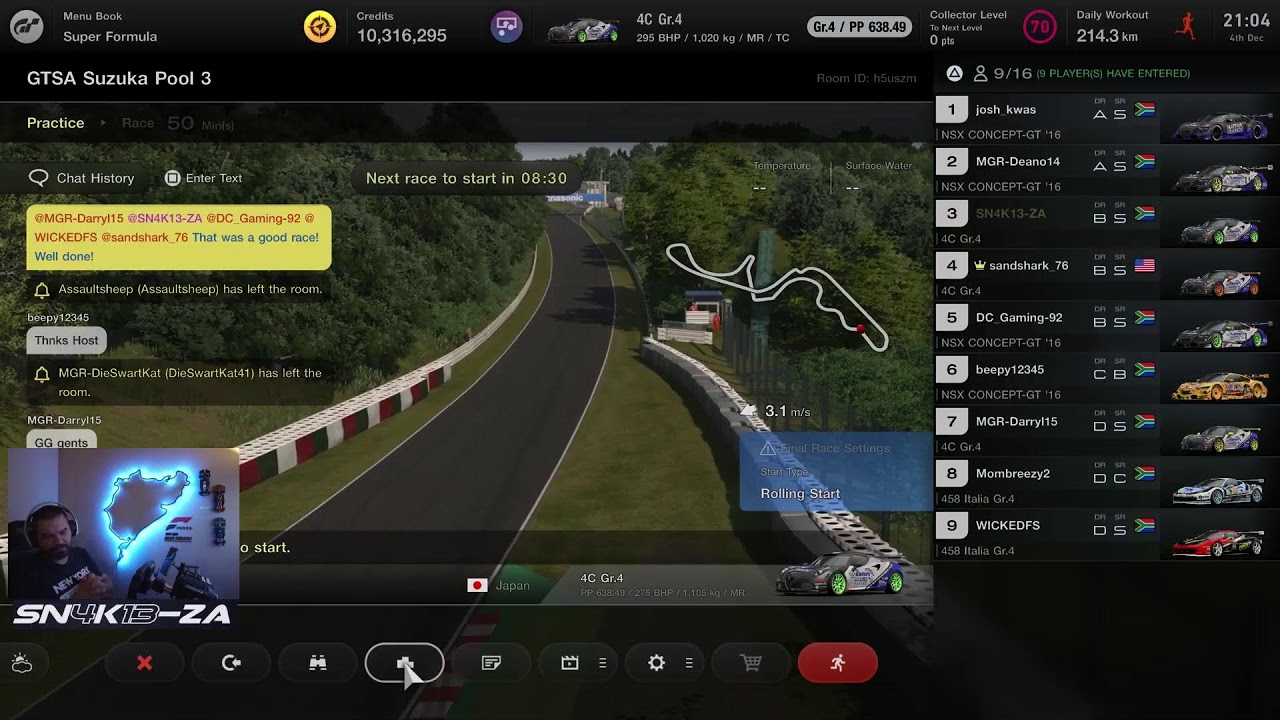Click the Thnks Host chat message
This screenshot has height=720, width=1280.
click(66, 340)
